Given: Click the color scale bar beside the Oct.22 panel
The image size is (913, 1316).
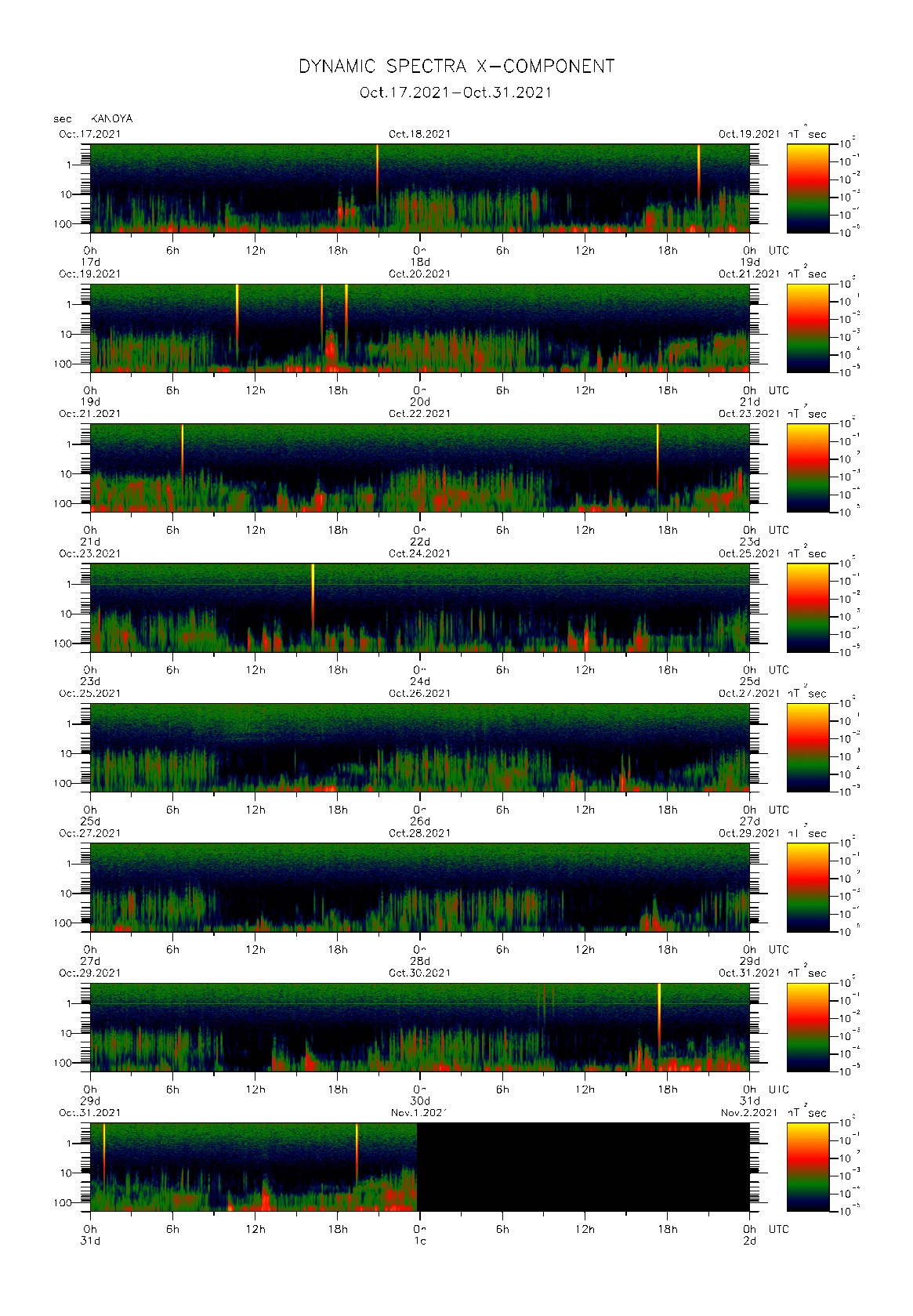Looking at the screenshot, I should point(808,468).
